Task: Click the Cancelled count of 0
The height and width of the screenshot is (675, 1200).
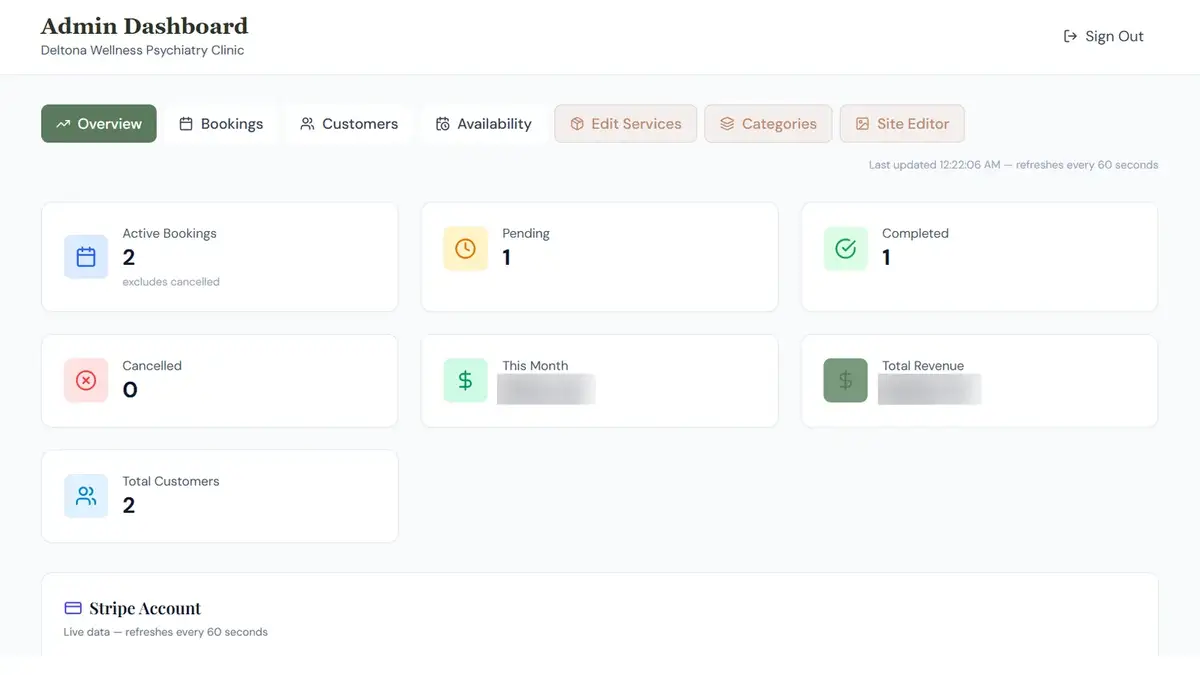Action: (x=130, y=390)
